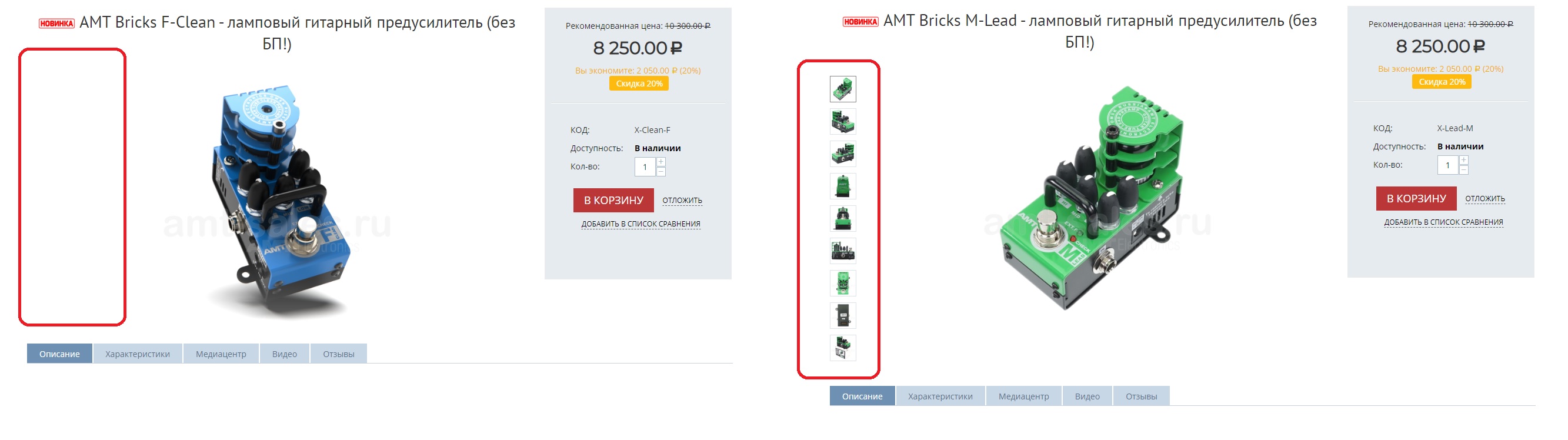Show the last M-Lead thumbnail with box
1568x440 pixels.
coord(842,348)
